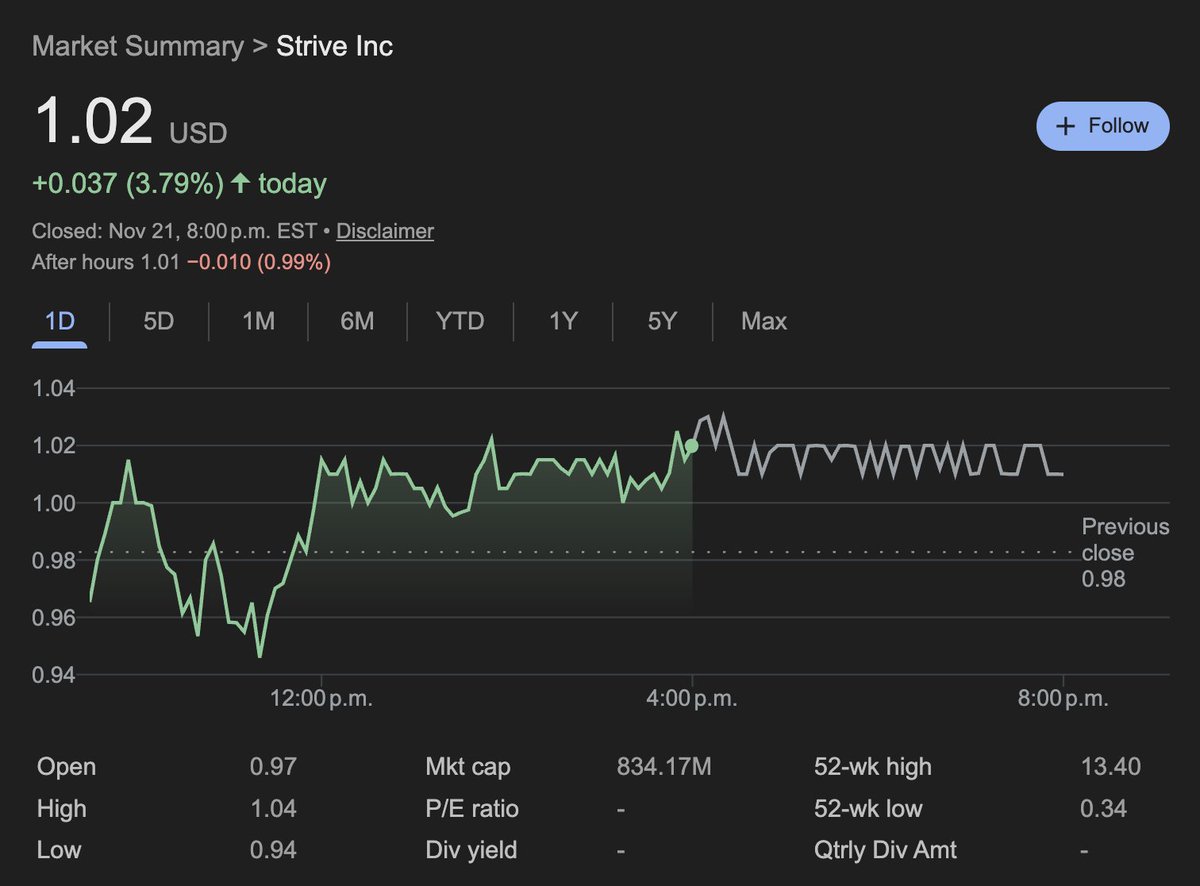Click the 4:00 p.m. axis label
The image size is (1200, 886).
click(x=690, y=699)
